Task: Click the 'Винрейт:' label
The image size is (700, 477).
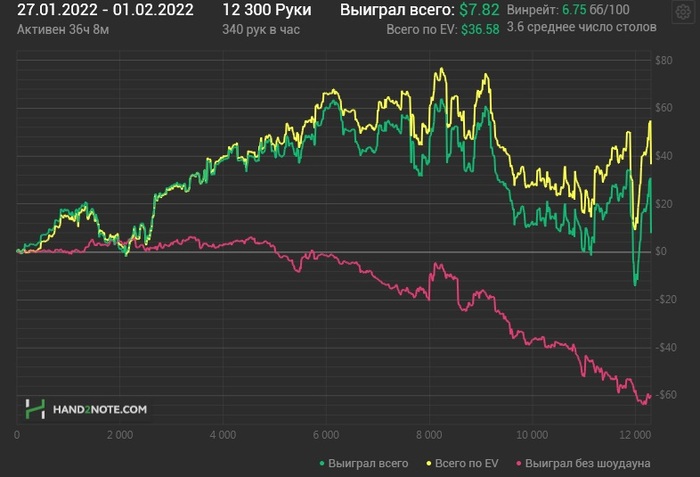Action: tap(532, 9)
